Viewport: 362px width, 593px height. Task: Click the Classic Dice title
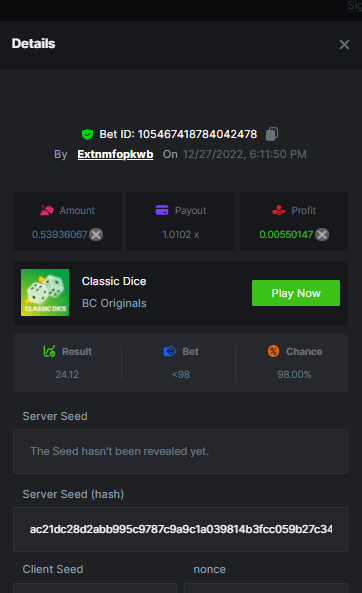click(x=114, y=281)
